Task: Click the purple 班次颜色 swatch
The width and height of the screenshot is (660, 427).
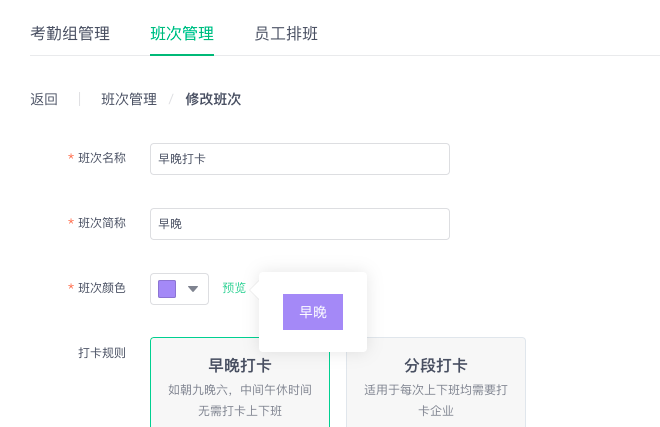Action: 167,289
